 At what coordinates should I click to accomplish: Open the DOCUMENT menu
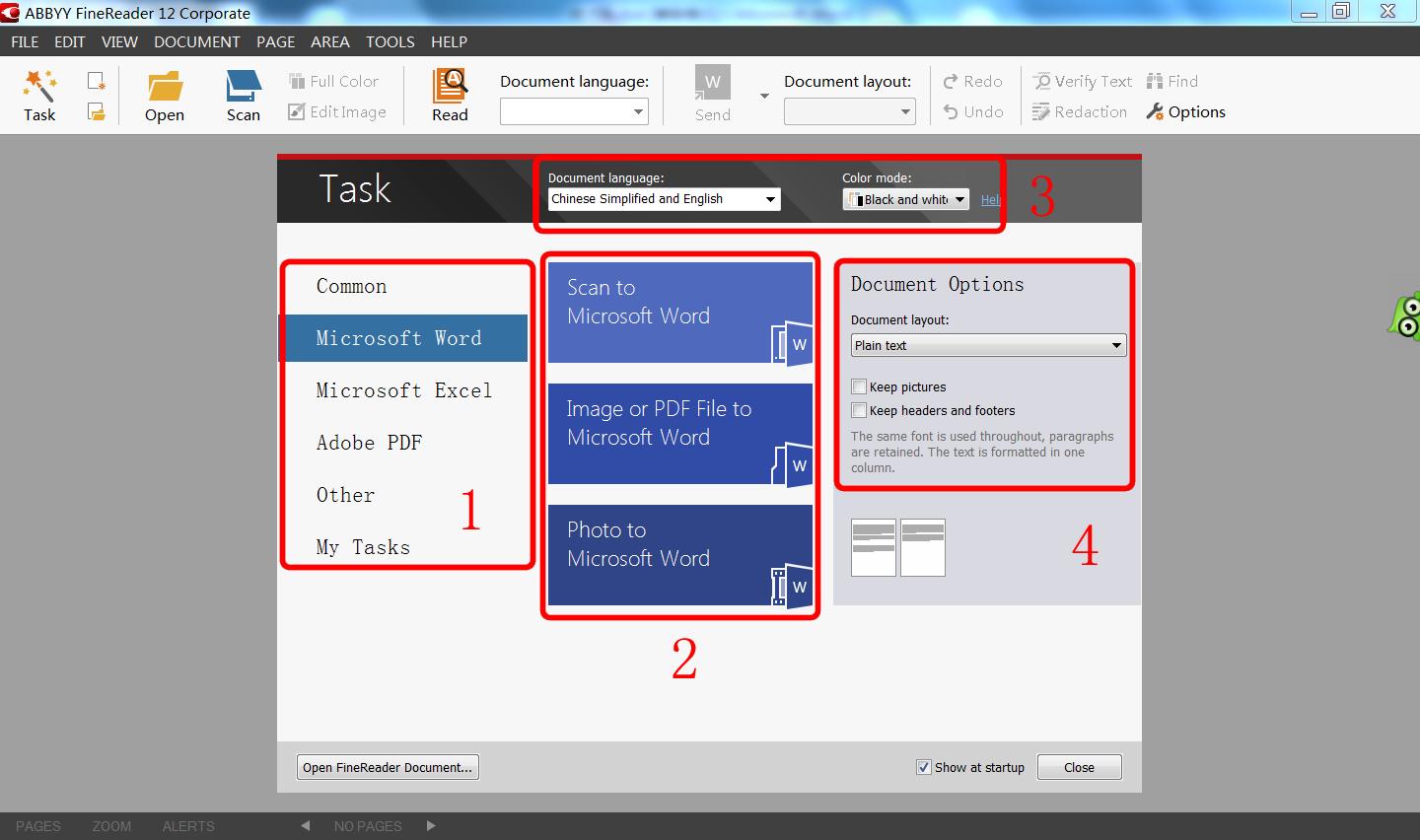pos(197,41)
